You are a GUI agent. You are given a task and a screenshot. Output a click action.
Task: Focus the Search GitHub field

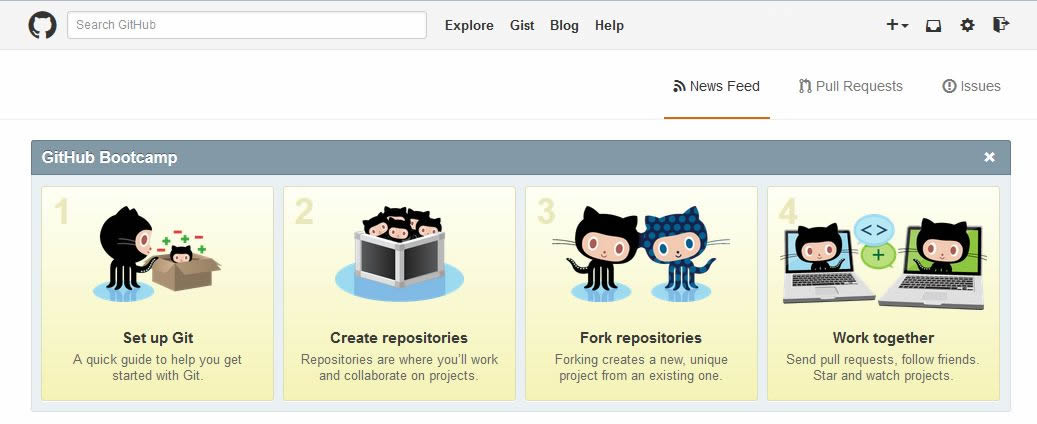pyautogui.click(x=247, y=25)
